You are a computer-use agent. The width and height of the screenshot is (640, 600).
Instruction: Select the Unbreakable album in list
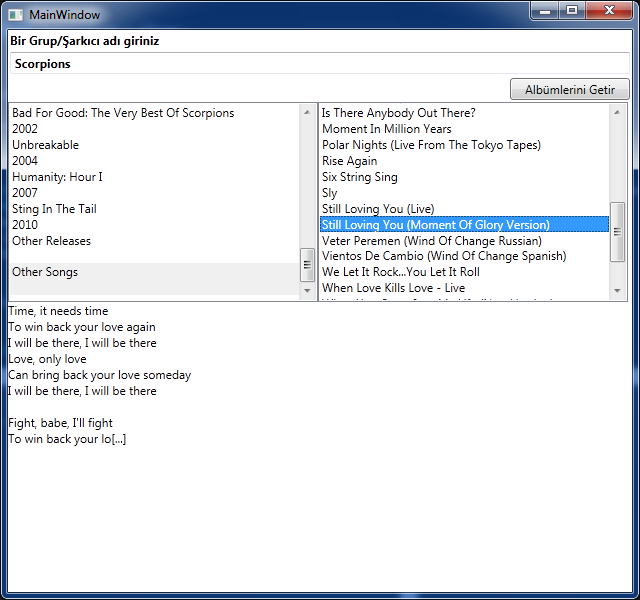[45, 145]
